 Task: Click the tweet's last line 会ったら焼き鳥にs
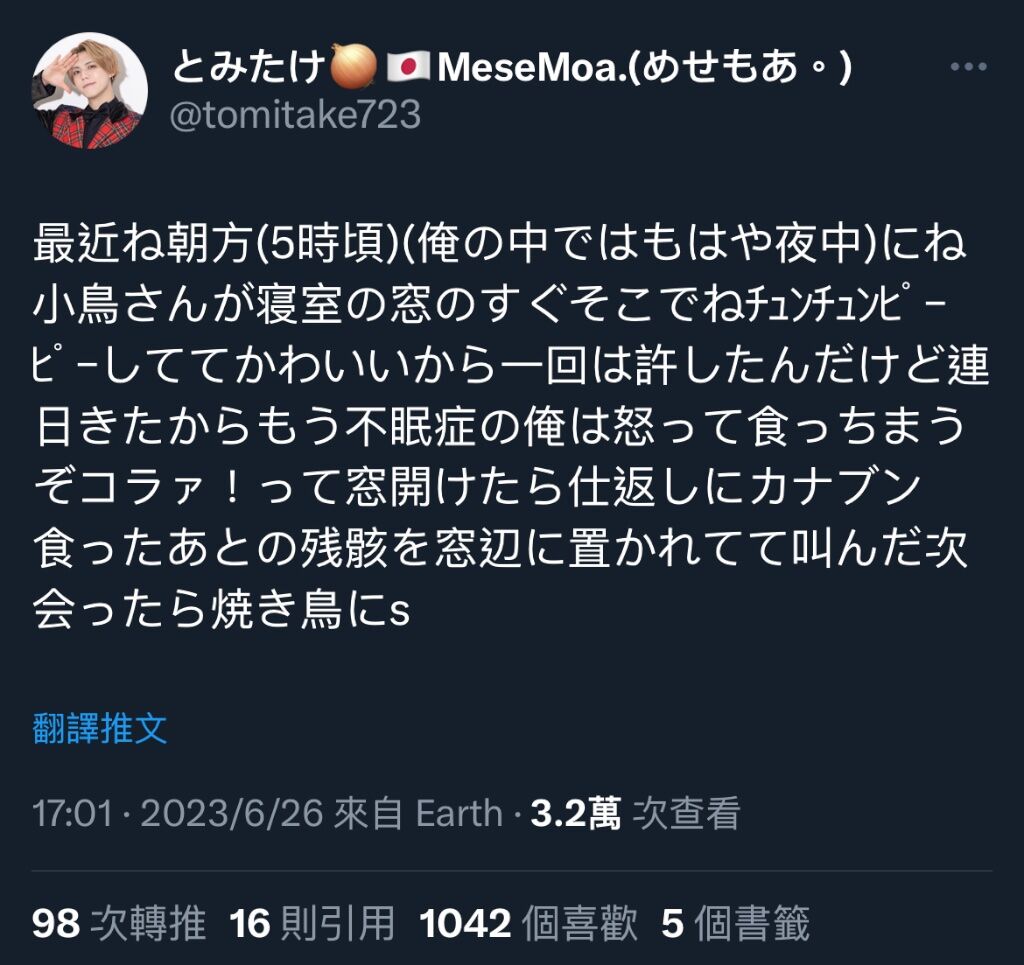(221, 610)
